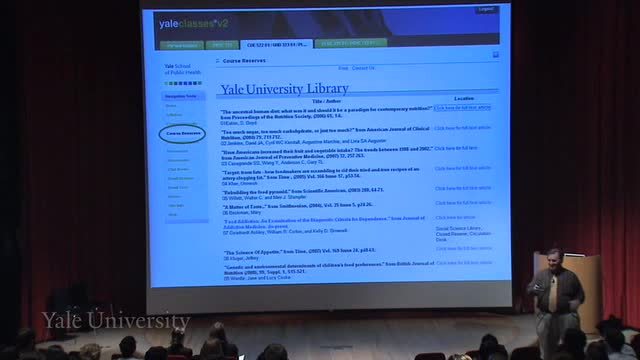The height and width of the screenshot is (360, 640).
Task: Open full text for "A Matter of Taste"
Action: coord(464,203)
